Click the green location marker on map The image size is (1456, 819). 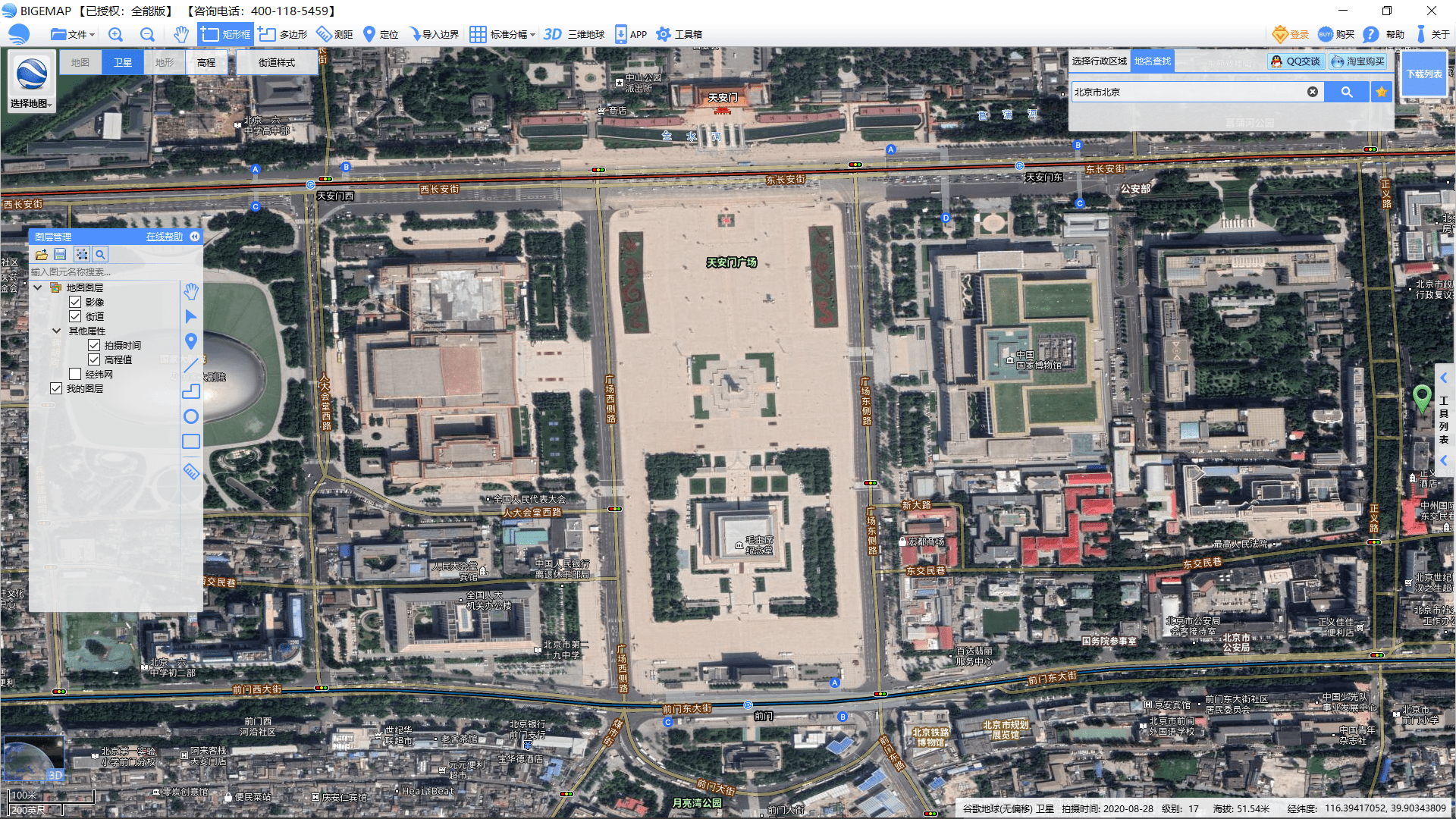click(1422, 397)
